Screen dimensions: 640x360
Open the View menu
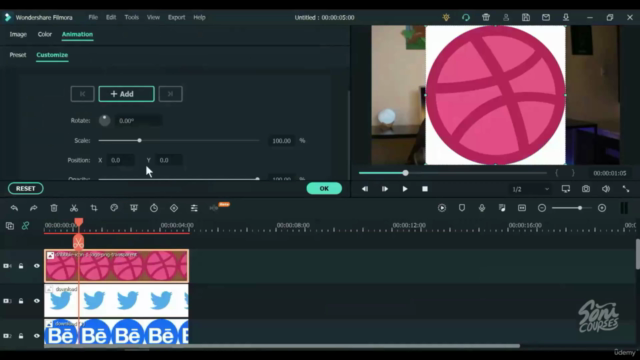click(153, 18)
